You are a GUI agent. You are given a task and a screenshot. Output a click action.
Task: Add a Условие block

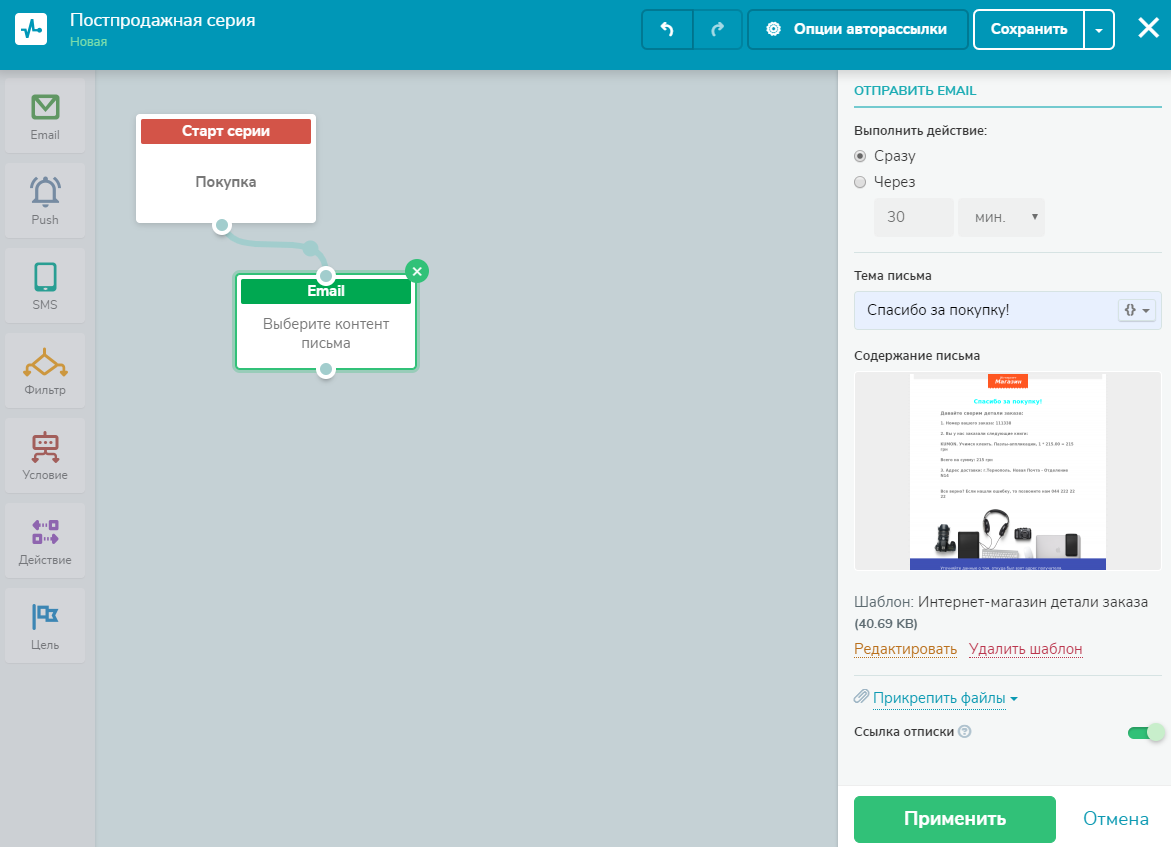pos(45,456)
